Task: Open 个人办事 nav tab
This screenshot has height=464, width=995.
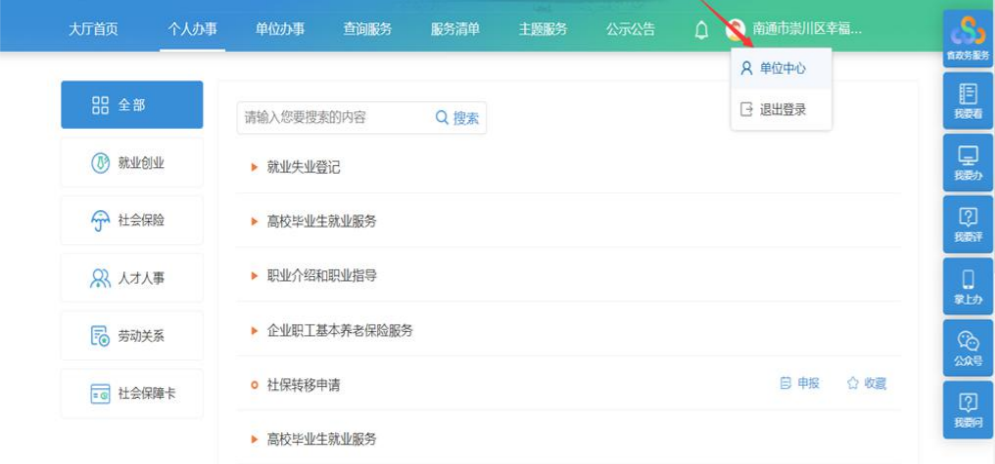Action: click(x=192, y=29)
